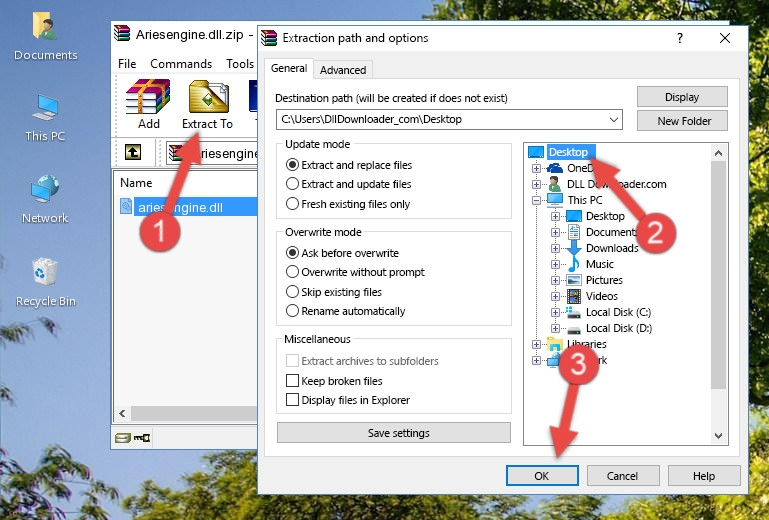Expand the Videos tree node

(555, 296)
